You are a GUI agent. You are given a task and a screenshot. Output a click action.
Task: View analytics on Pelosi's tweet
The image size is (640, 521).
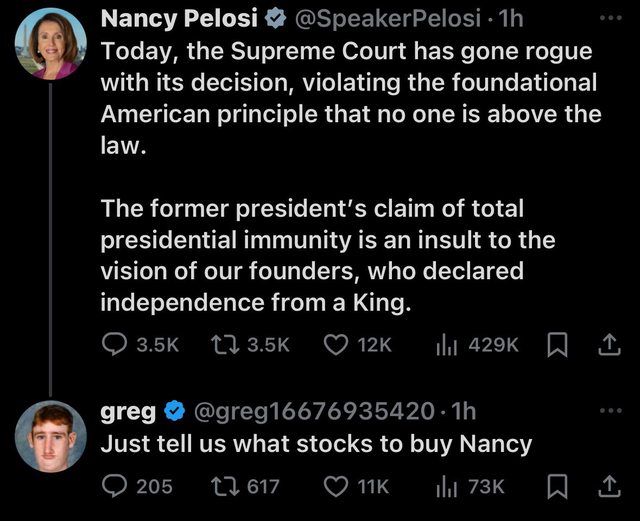445,344
